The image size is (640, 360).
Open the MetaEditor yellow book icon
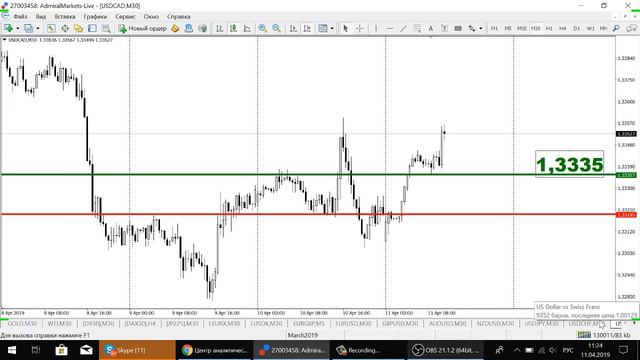(175, 28)
